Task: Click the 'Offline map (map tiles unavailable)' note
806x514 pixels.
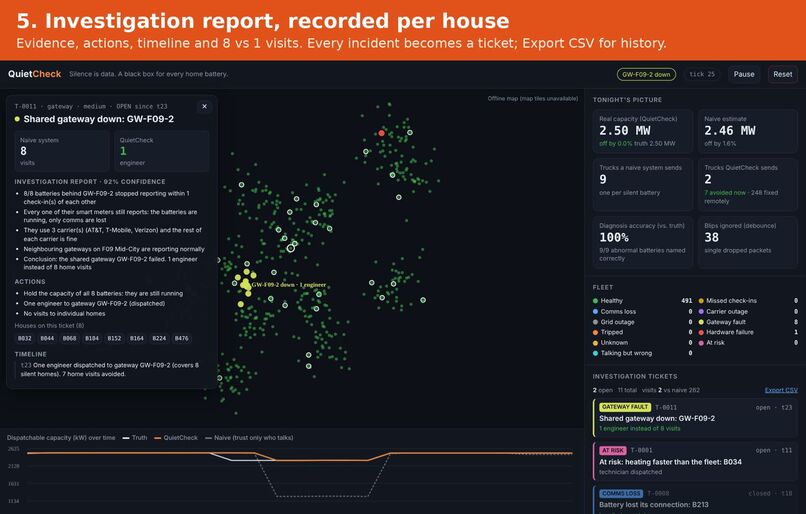Action: pyautogui.click(x=533, y=98)
